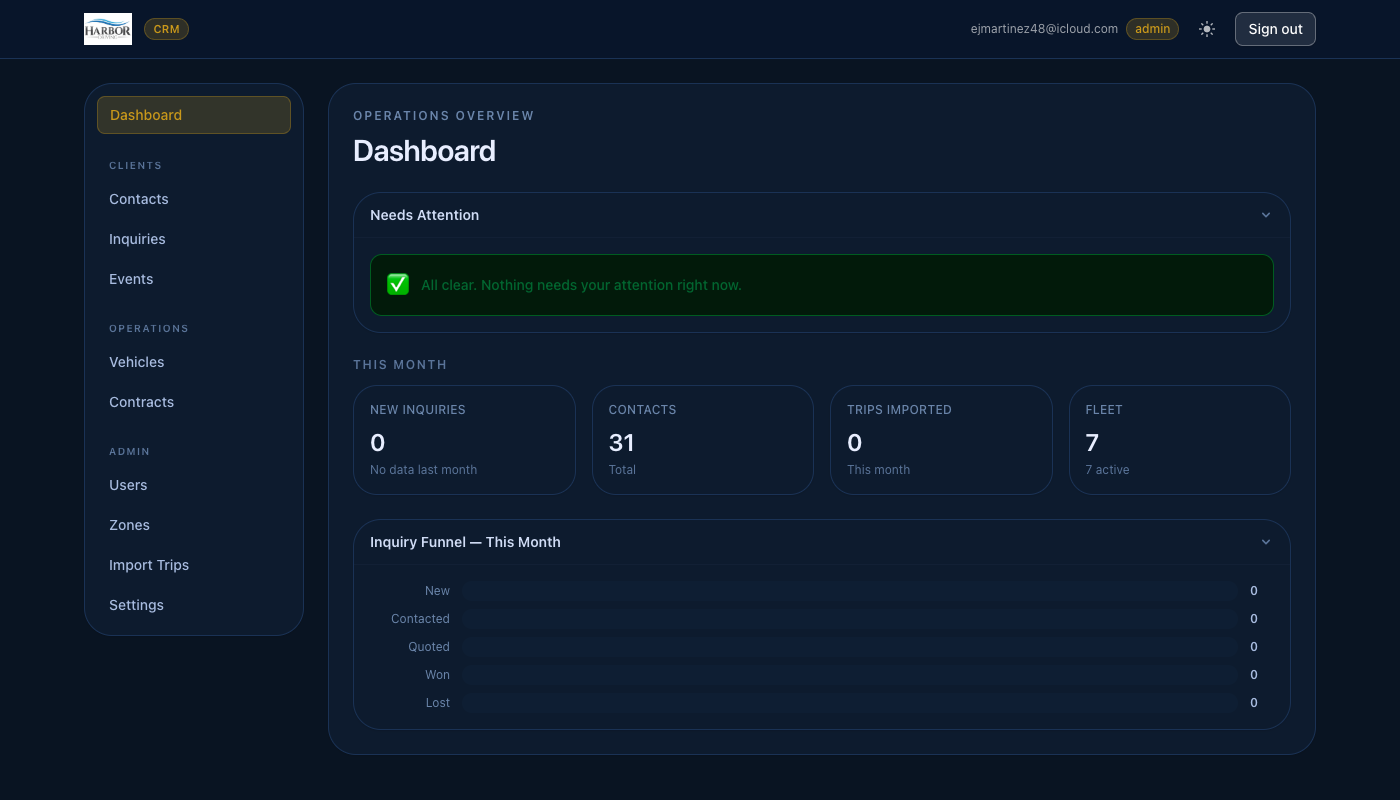Click the Sign out button
The width and height of the screenshot is (1400, 800).
(1275, 29)
